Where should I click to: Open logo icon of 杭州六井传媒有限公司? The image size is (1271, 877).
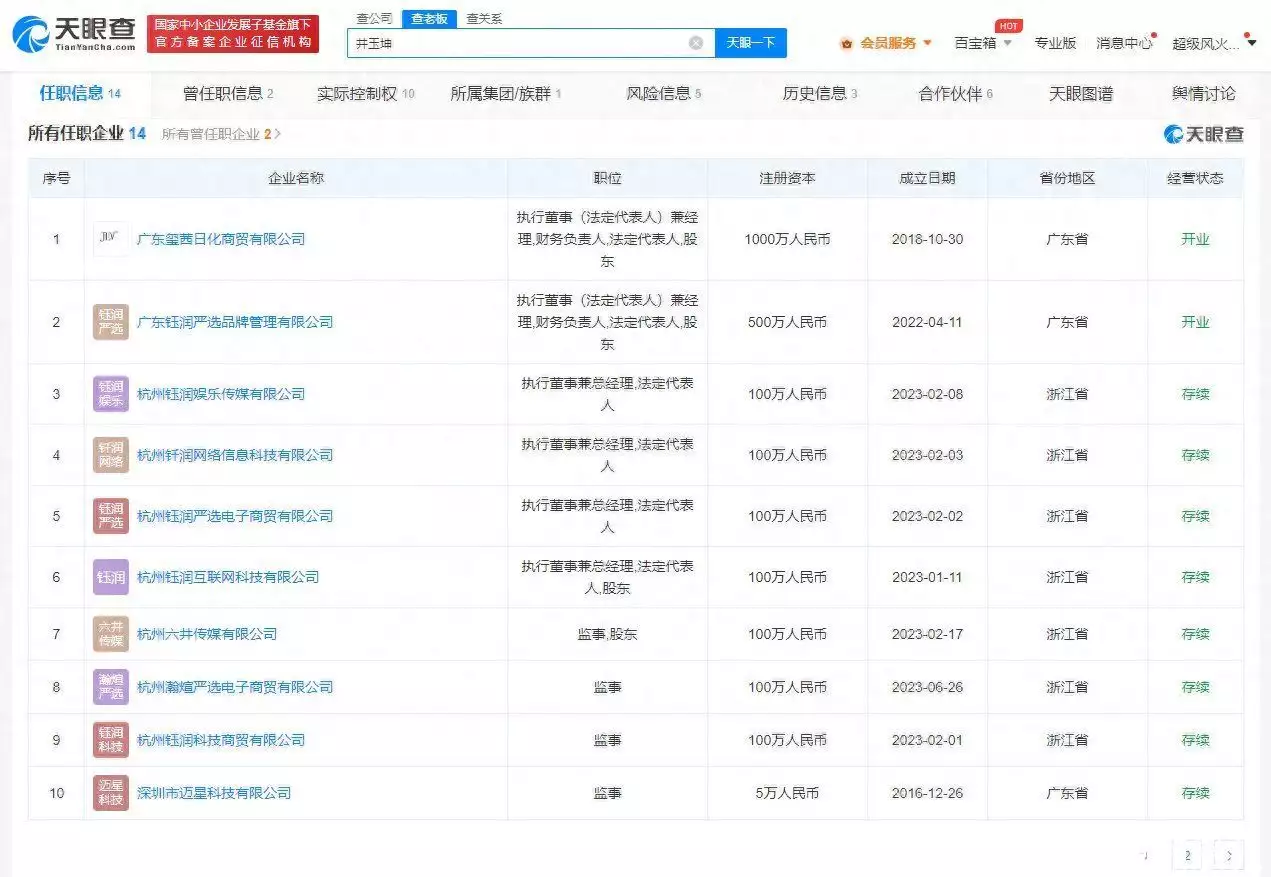point(111,634)
